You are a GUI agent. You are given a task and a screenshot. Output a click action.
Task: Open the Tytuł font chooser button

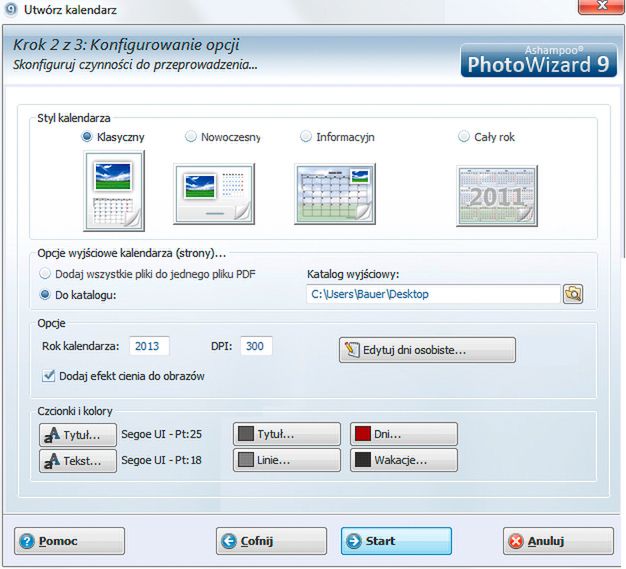(x=78, y=435)
